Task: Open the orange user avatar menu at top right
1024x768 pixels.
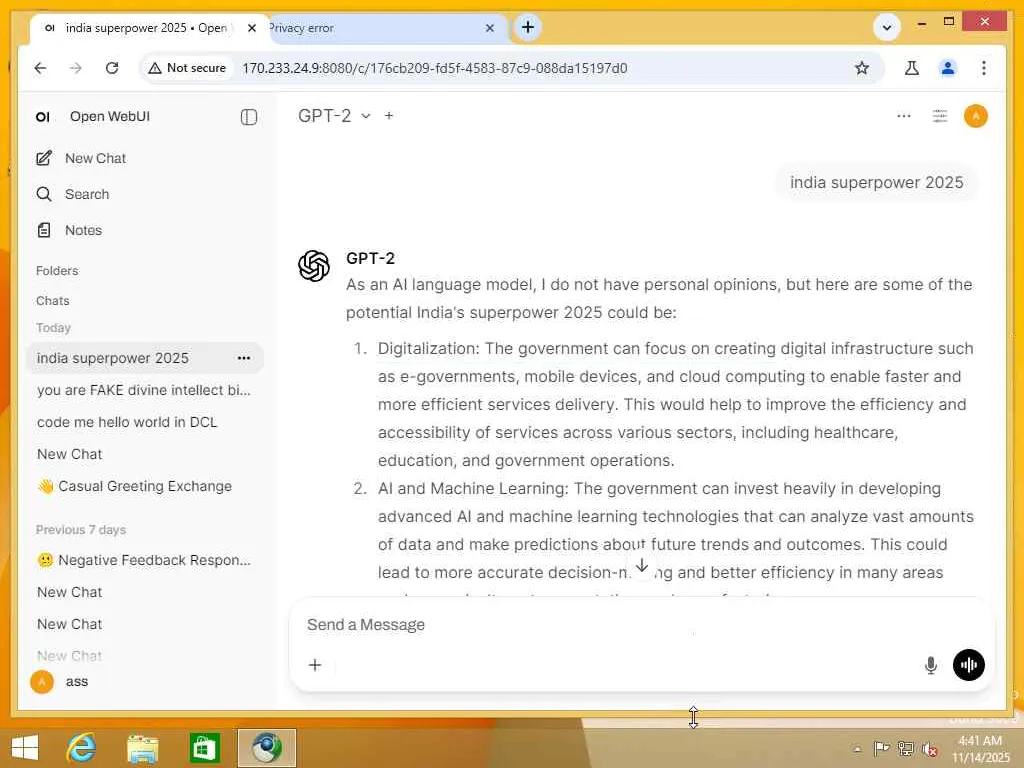Action: point(976,116)
